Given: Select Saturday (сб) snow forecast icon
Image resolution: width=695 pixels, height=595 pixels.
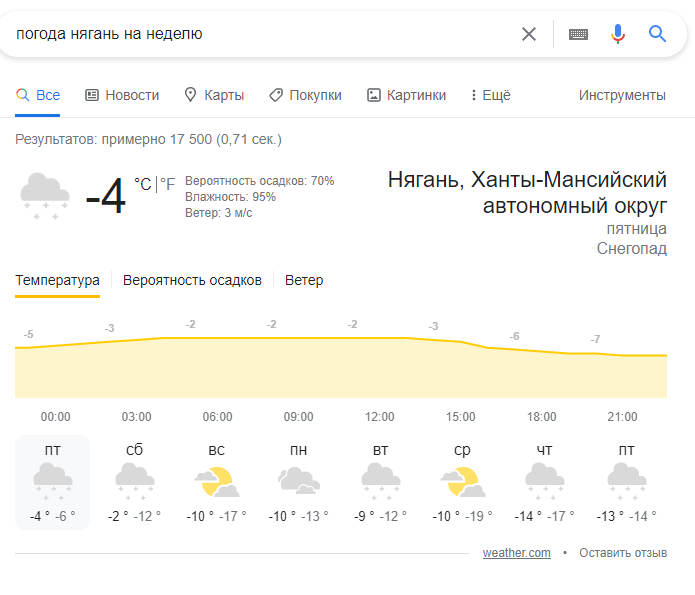Looking at the screenshot, I should [135, 481].
